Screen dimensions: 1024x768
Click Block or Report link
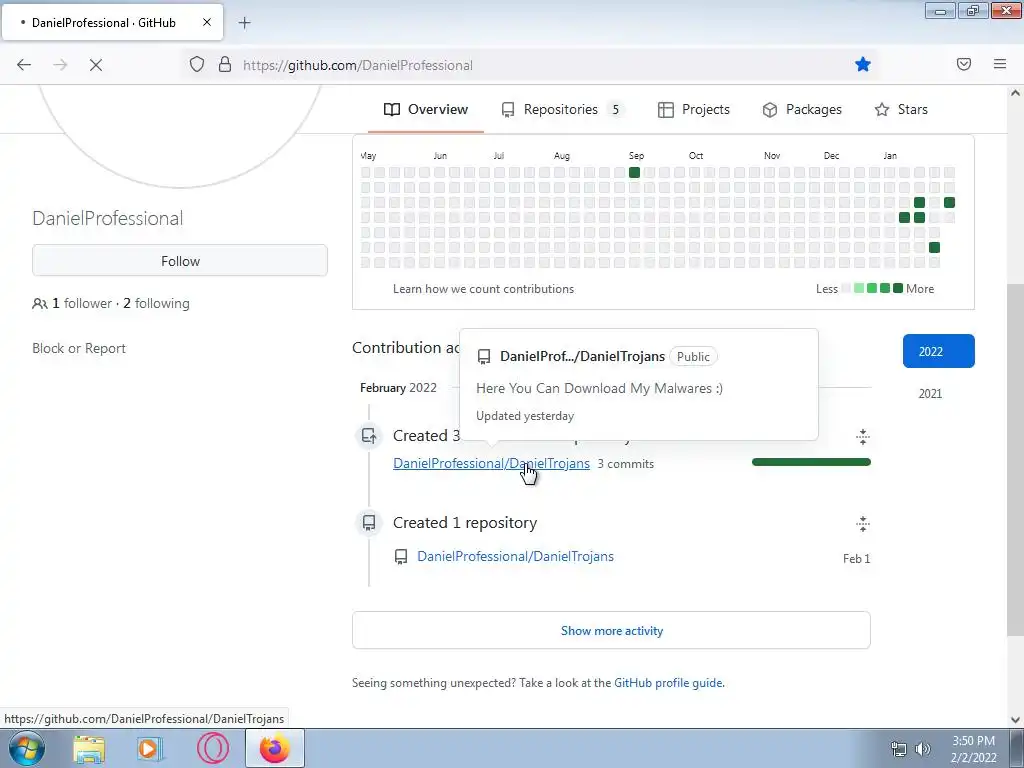[79, 348]
